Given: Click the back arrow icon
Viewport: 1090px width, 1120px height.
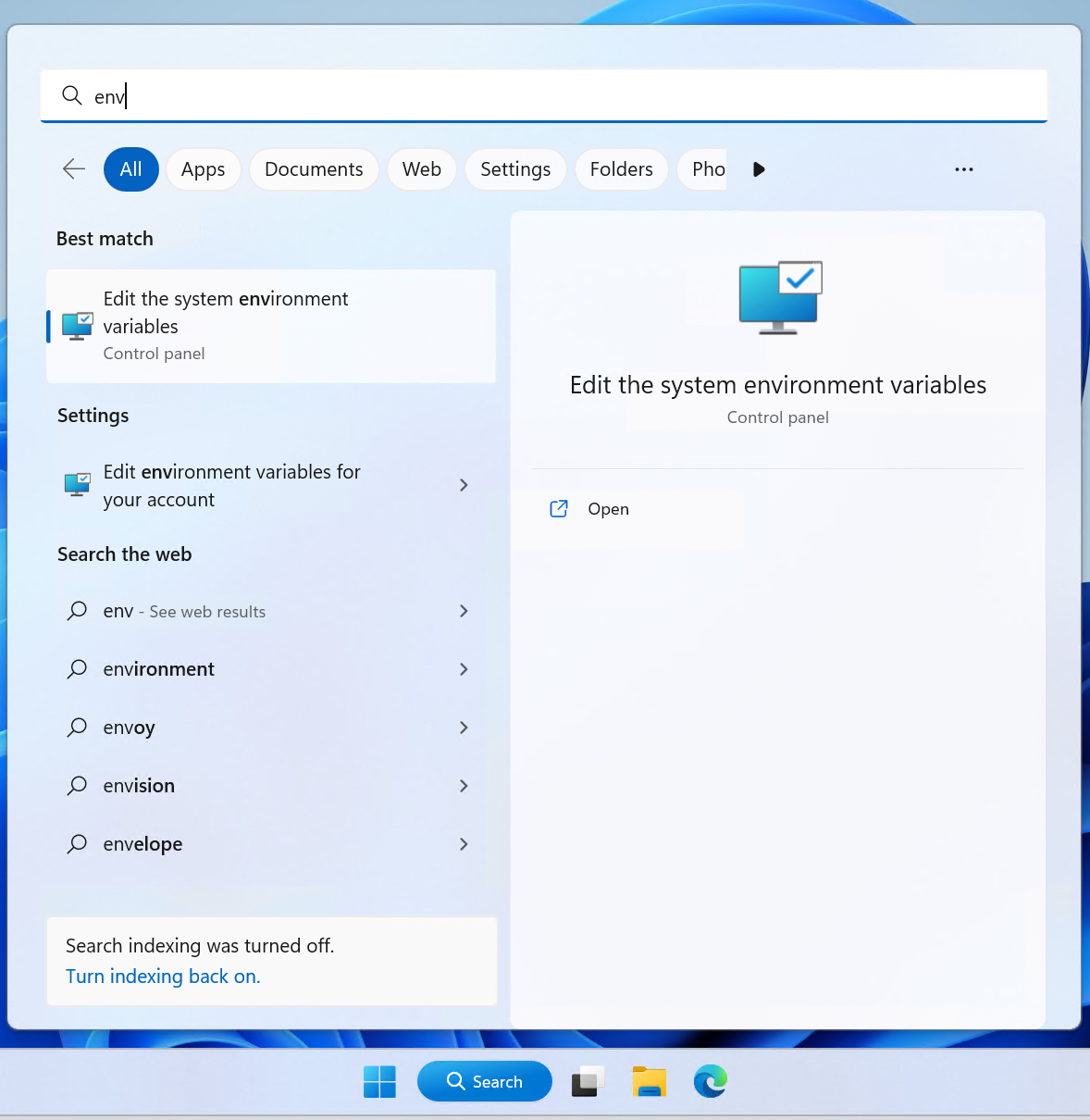Looking at the screenshot, I should (x=74, y=168).
